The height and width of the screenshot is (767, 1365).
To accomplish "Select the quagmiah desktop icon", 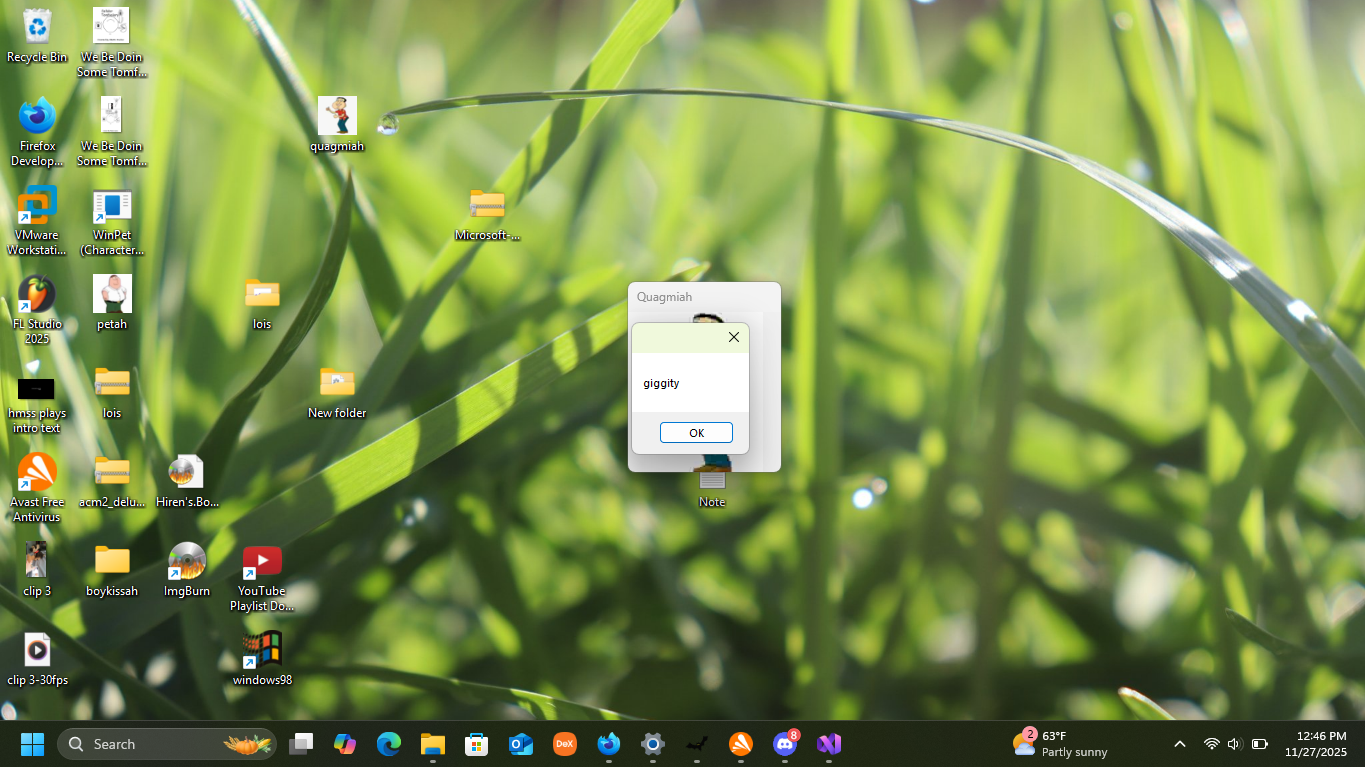I will (337, 125).
